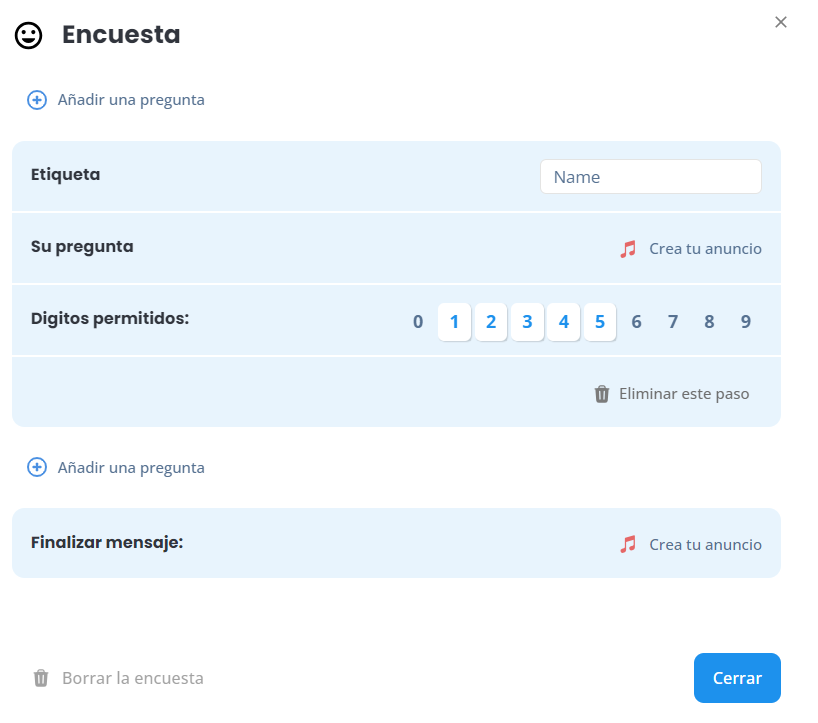Viewport: 818px width, 723px height.
Task: Click Eliminar este paso text
Action: [x=684, y=394]
